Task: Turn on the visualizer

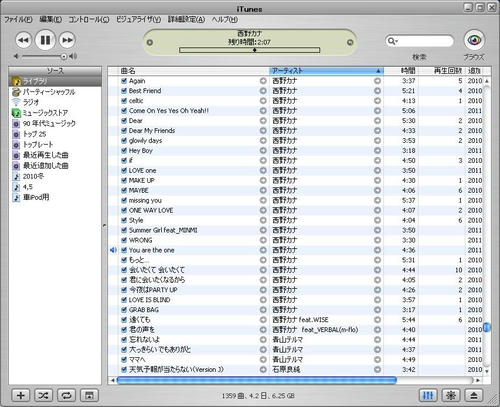Action: click(x=451, y=395)
